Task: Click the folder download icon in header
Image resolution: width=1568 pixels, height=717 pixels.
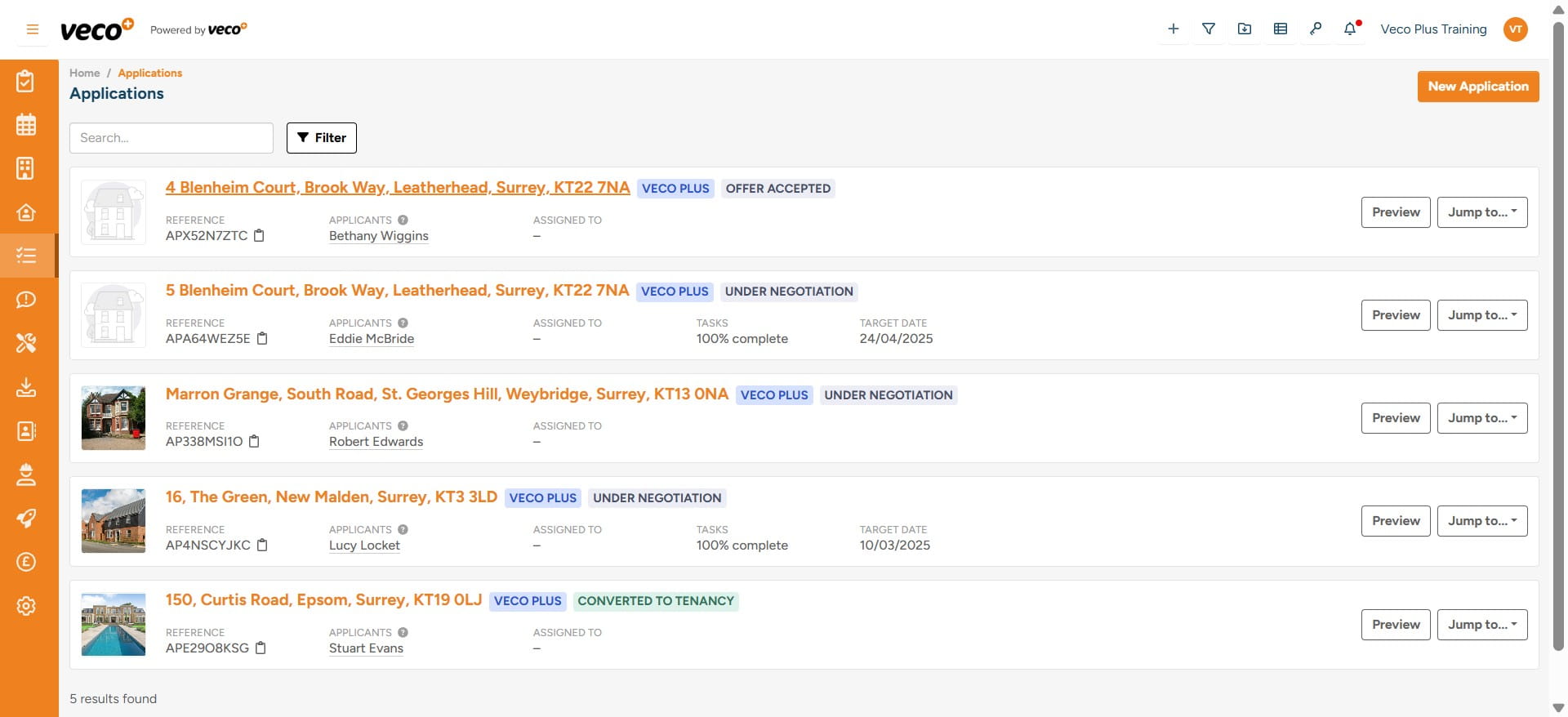Action: (x=1245, y=29)
